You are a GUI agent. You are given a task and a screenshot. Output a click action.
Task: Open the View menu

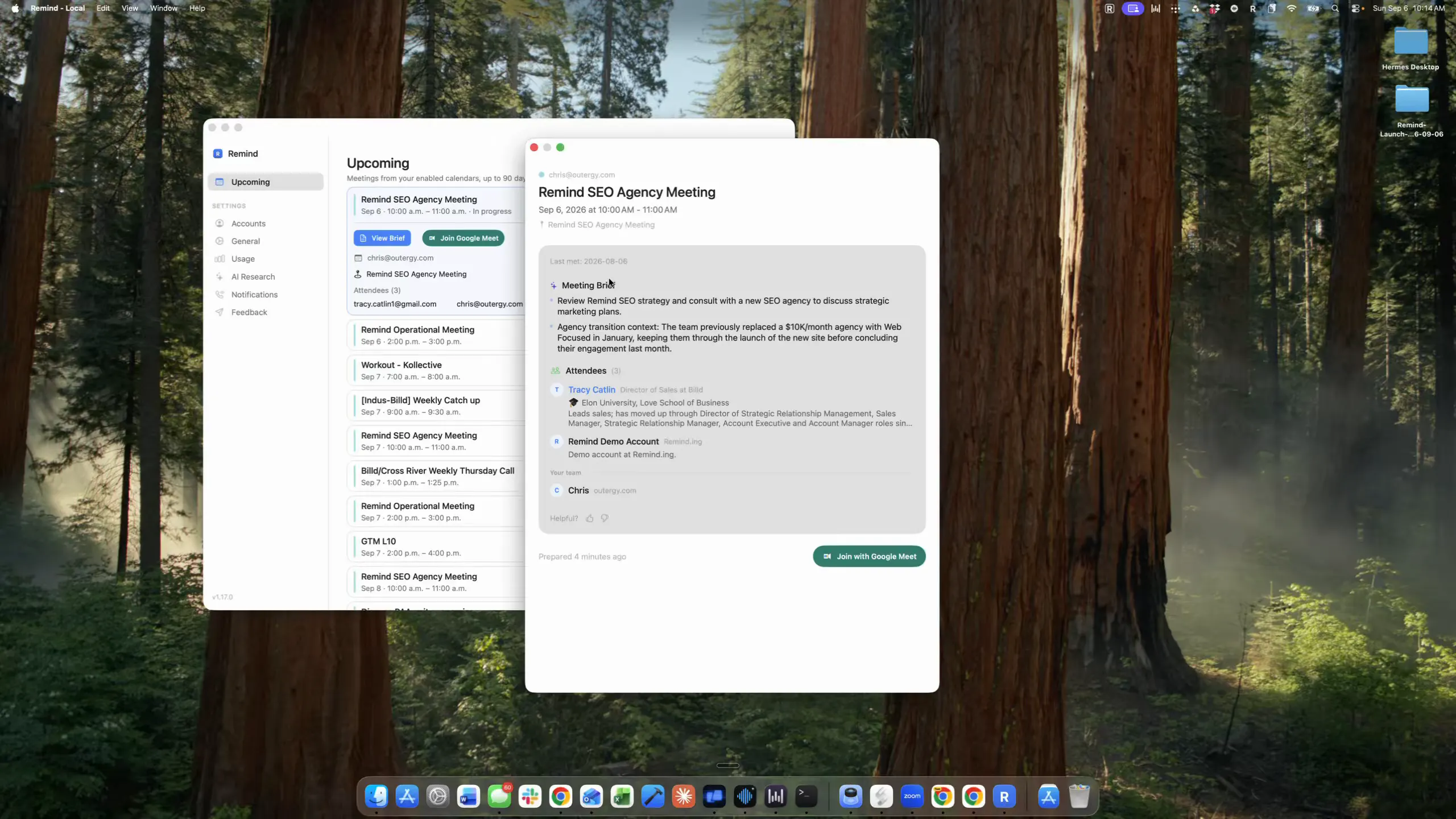(x=130, y=8)
